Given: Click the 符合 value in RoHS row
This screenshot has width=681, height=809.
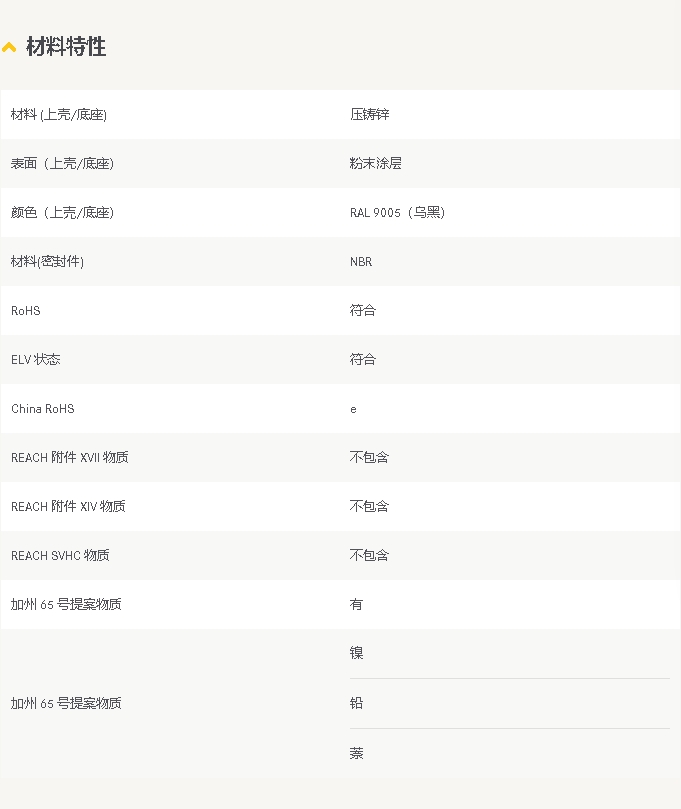Looking at the screenshot, I should (x=363, y=310).
